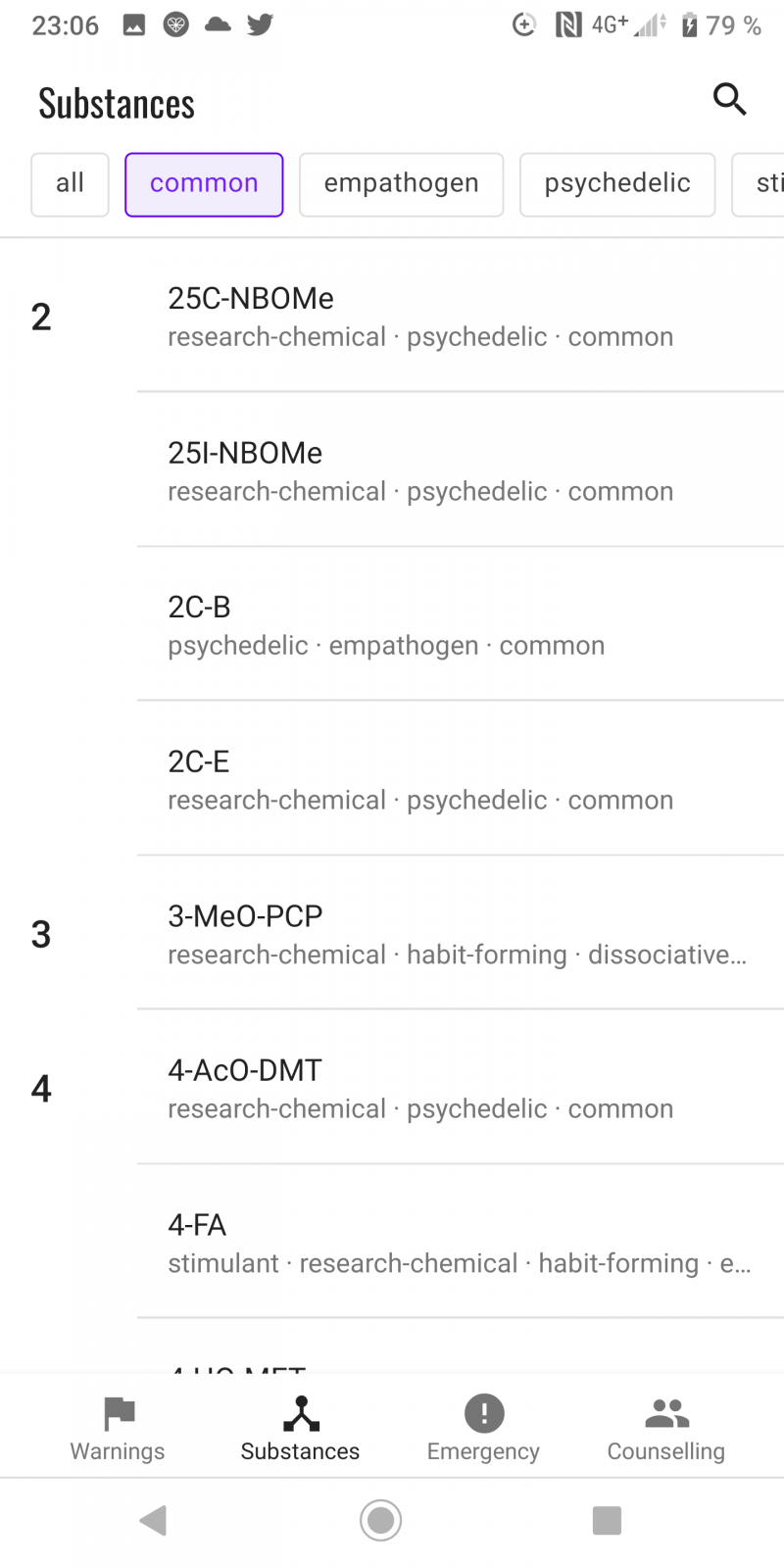Viewport: 784px width, 1568px height.
Task: Tap the Substances molecule icon
Action: [301, 1414]
